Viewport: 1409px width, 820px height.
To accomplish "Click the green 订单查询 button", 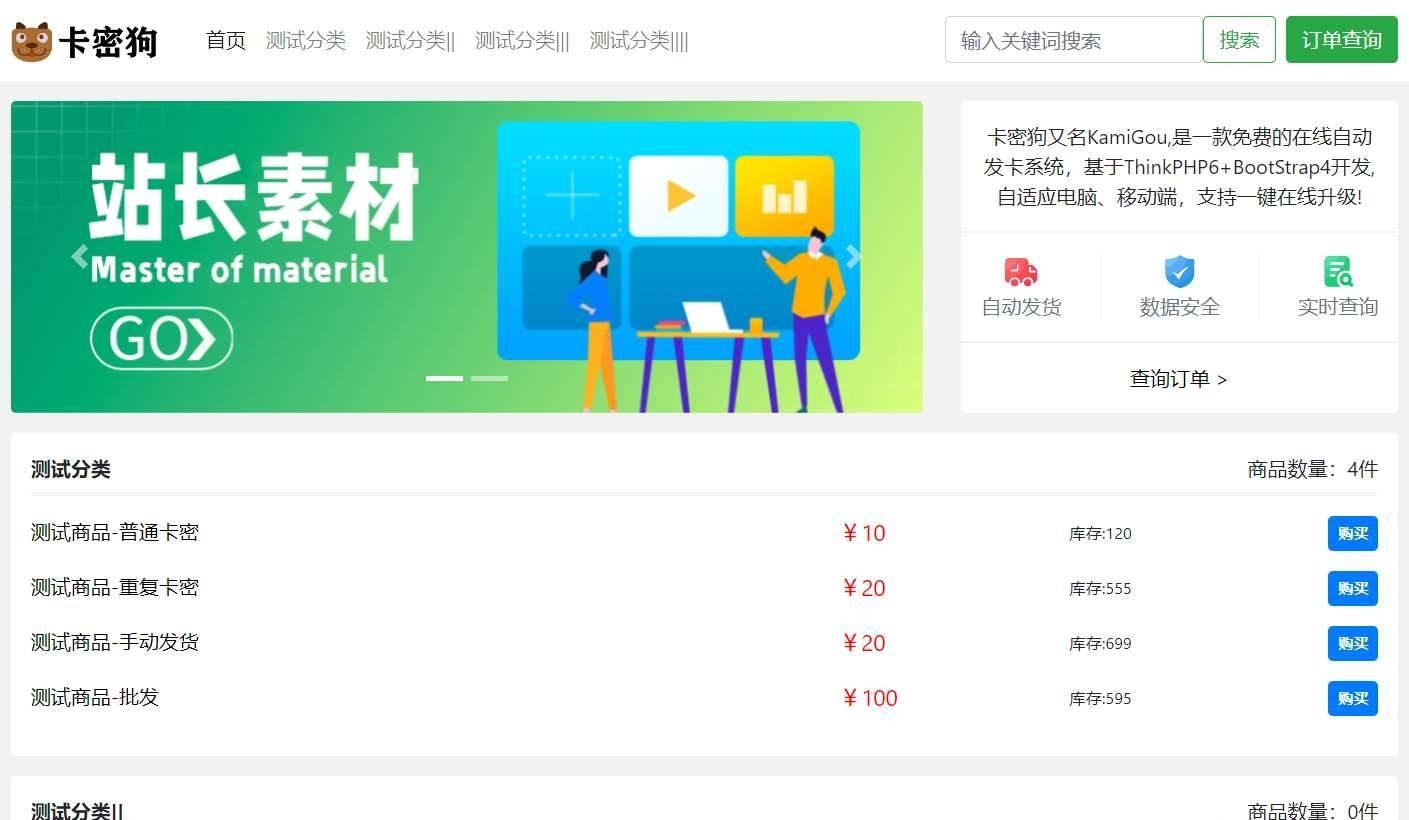I will point(1341,40).
